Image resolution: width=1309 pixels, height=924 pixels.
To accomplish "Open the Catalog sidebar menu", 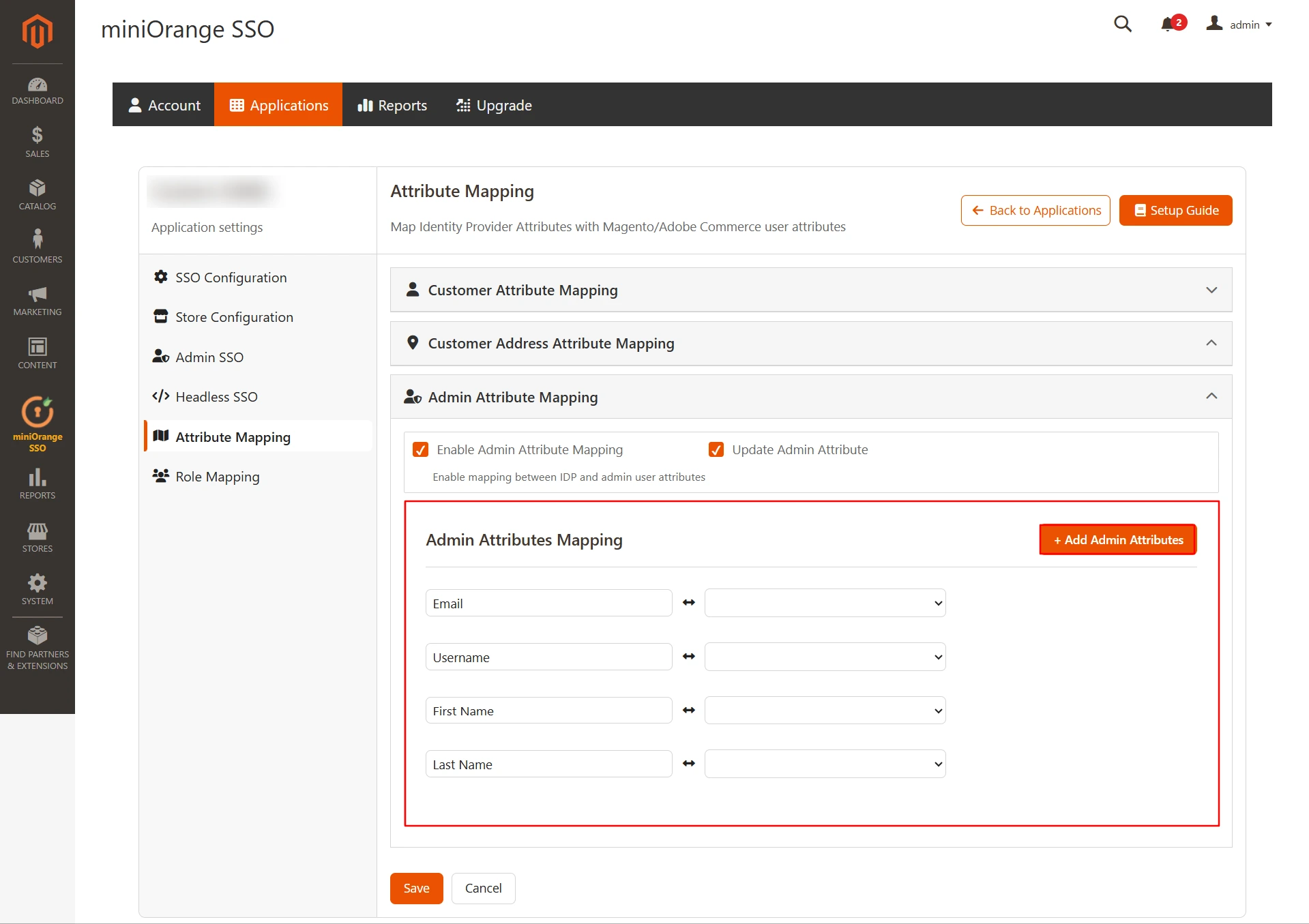I will pyautogui.click(x=38, y=194).
